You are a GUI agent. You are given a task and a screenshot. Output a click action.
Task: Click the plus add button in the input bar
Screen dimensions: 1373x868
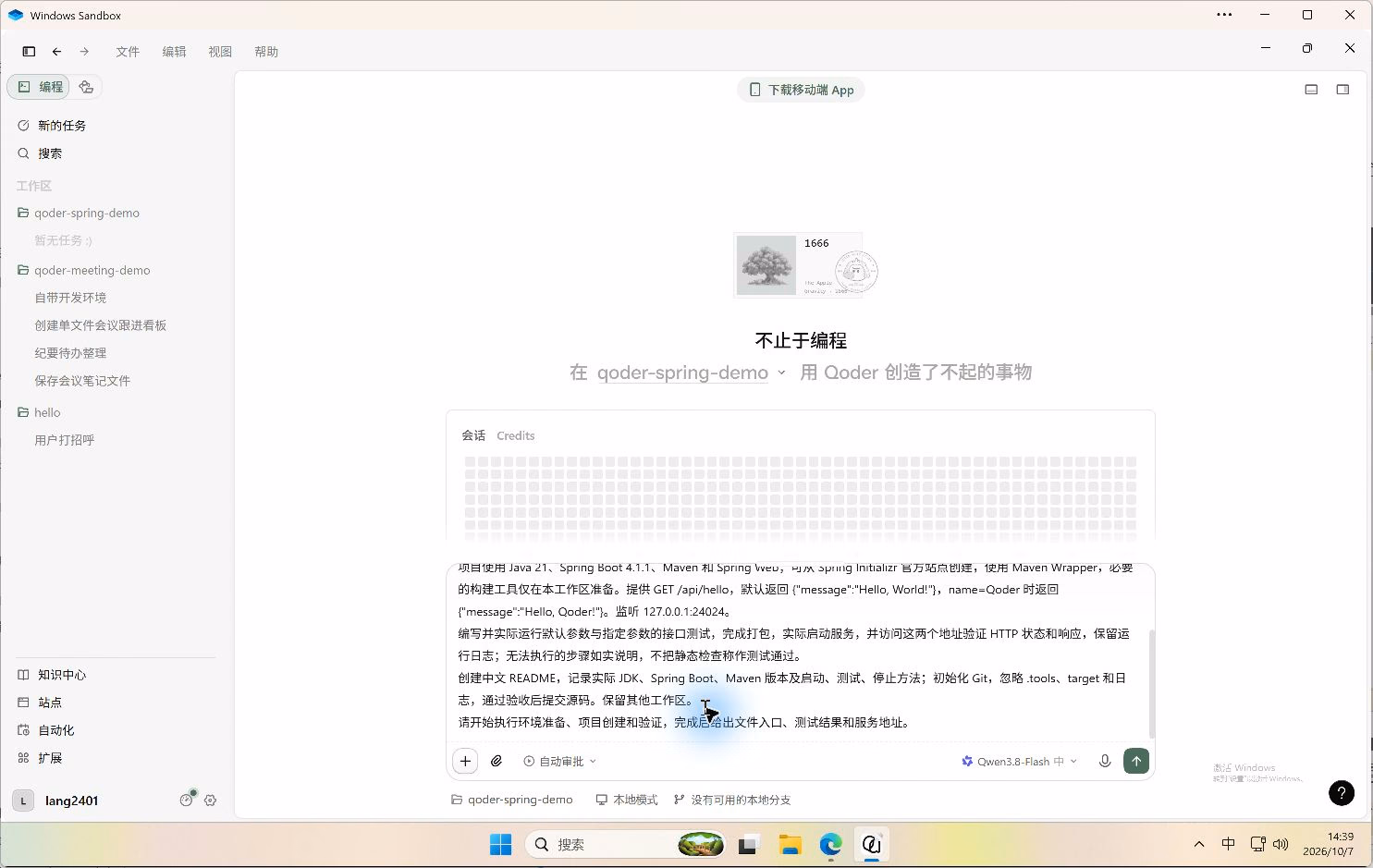[465, 761]
